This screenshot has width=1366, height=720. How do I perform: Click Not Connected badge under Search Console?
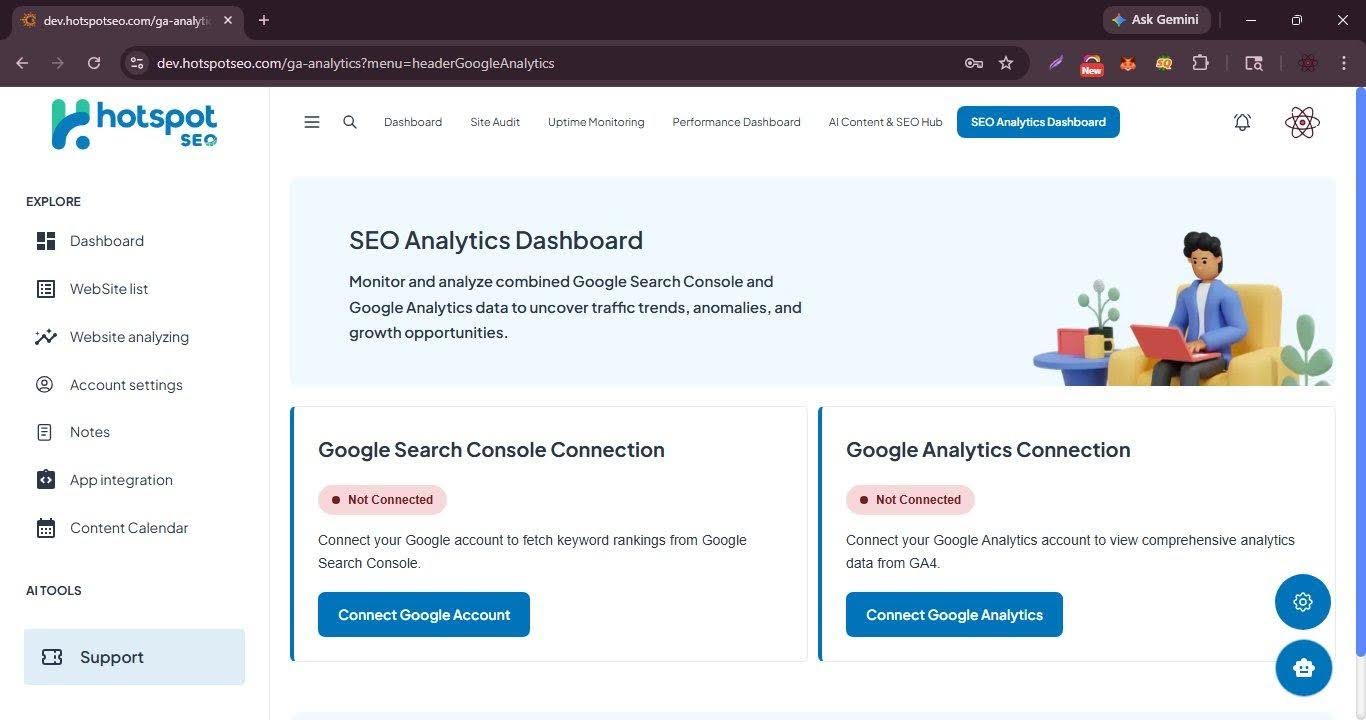coord(382,500)
